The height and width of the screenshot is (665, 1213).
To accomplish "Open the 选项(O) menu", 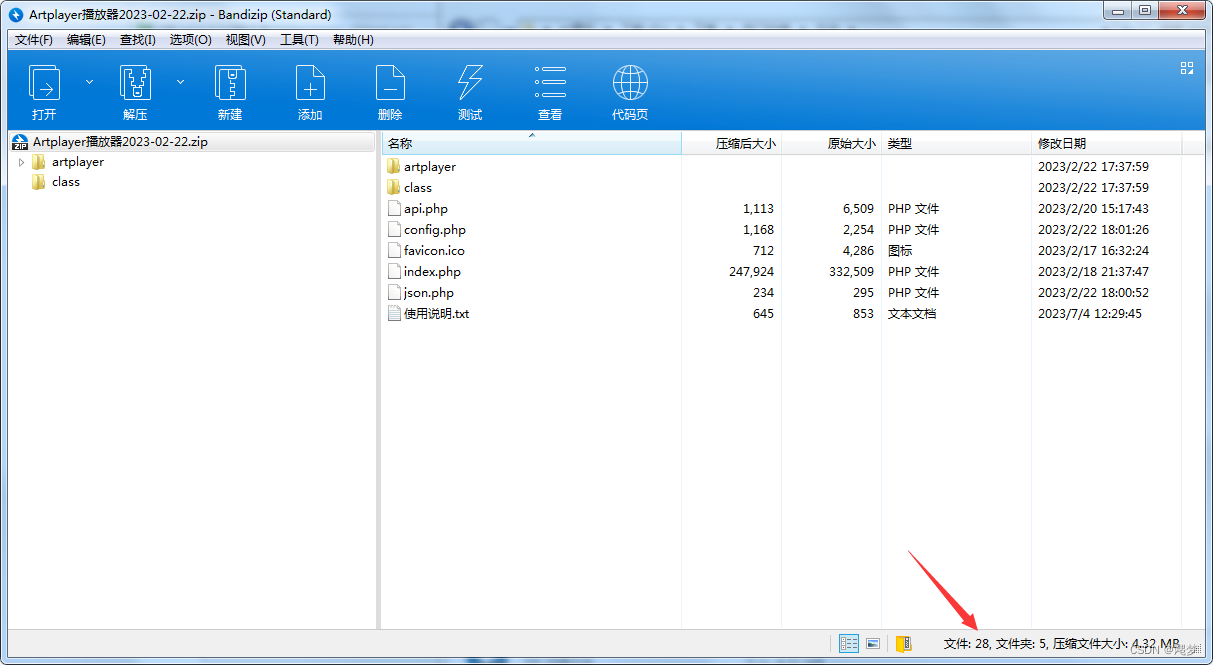I will tap(190, 40).
